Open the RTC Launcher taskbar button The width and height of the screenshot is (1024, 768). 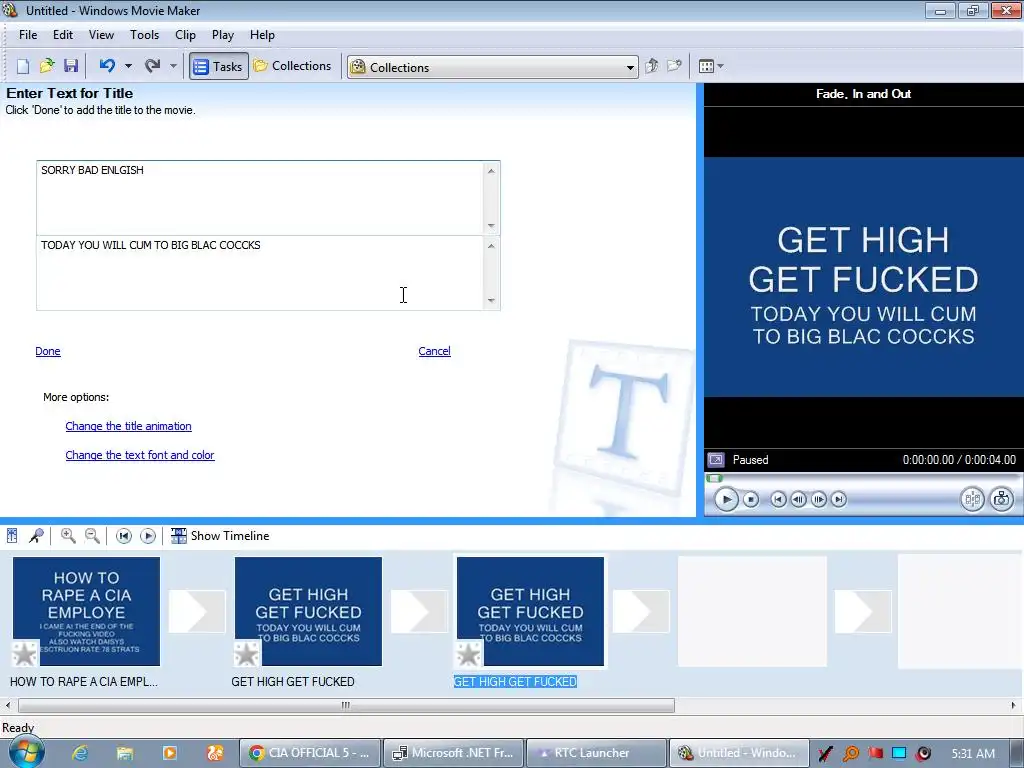click(x=596, y=753)
